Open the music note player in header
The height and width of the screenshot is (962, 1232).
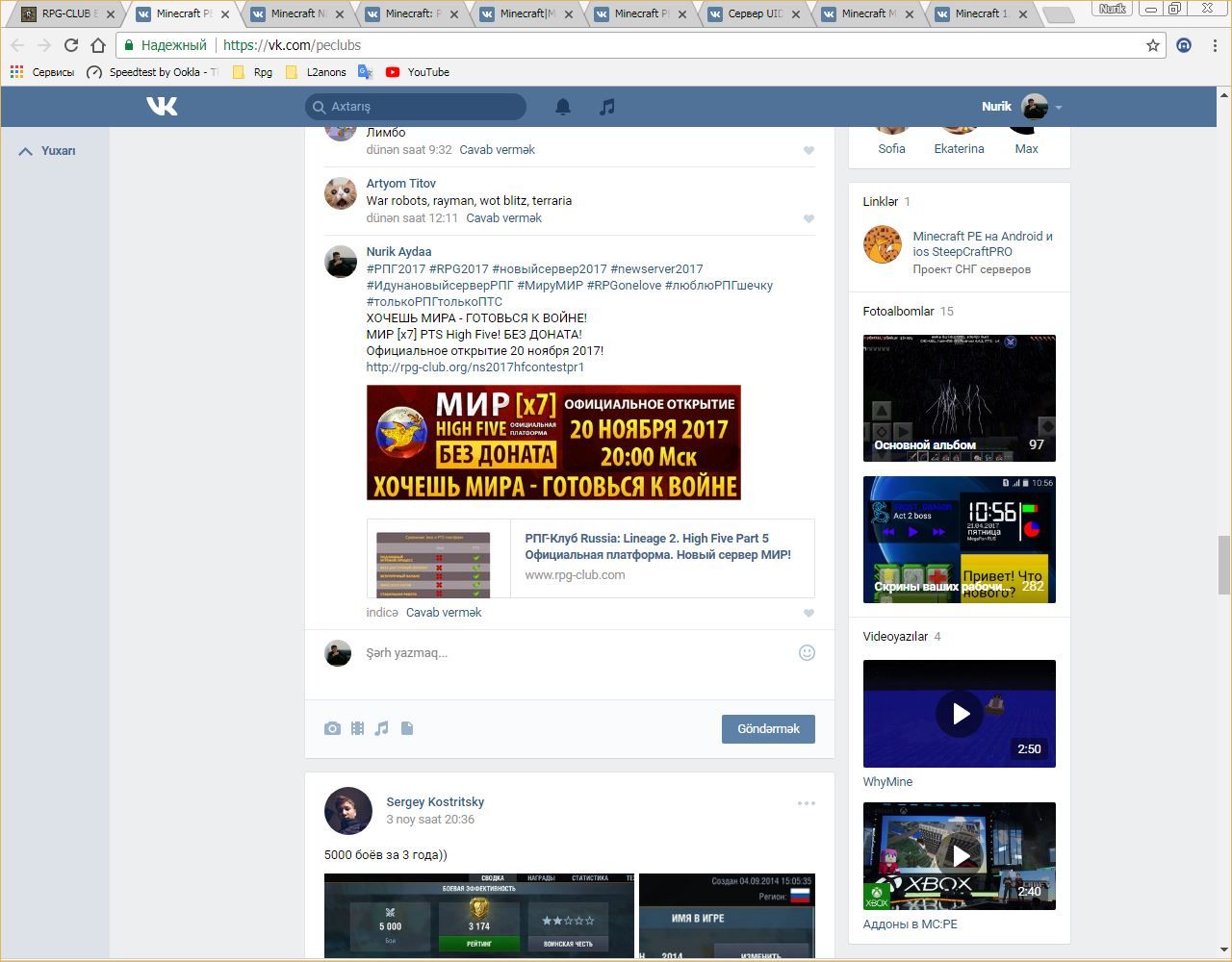pyautogui.click(x=606, y=107)
